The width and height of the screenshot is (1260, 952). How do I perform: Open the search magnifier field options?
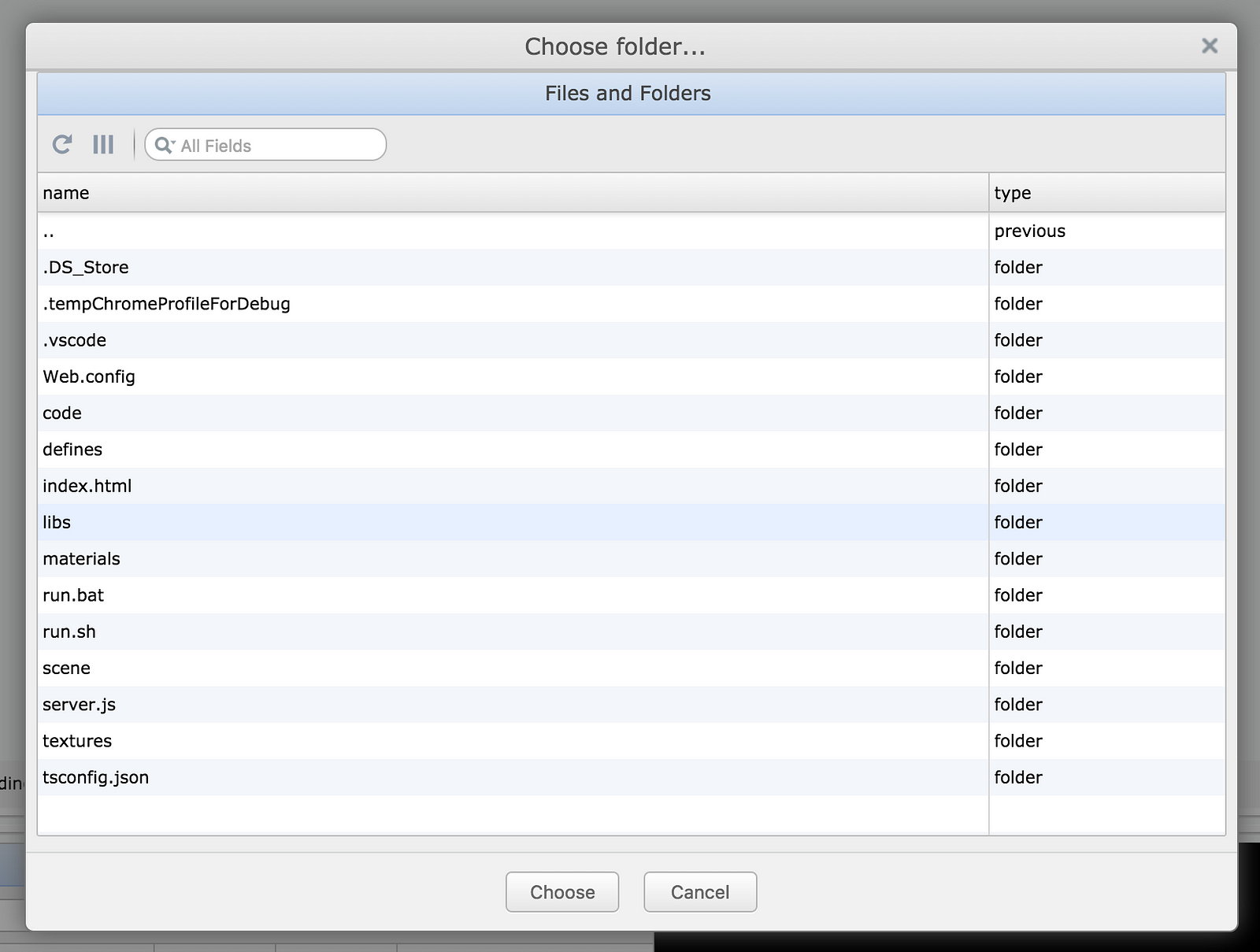pyautogui.click(x=165, y=145)
